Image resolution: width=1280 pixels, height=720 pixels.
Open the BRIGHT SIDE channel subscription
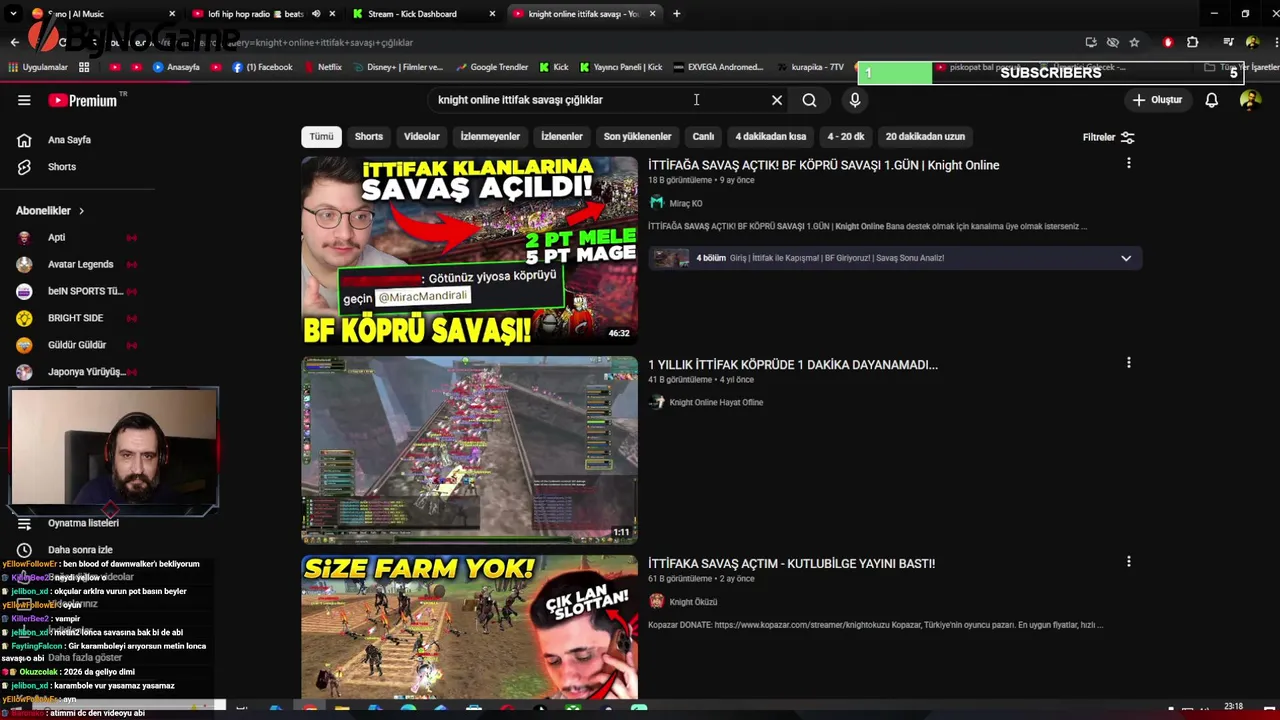[x=75, y=319]
